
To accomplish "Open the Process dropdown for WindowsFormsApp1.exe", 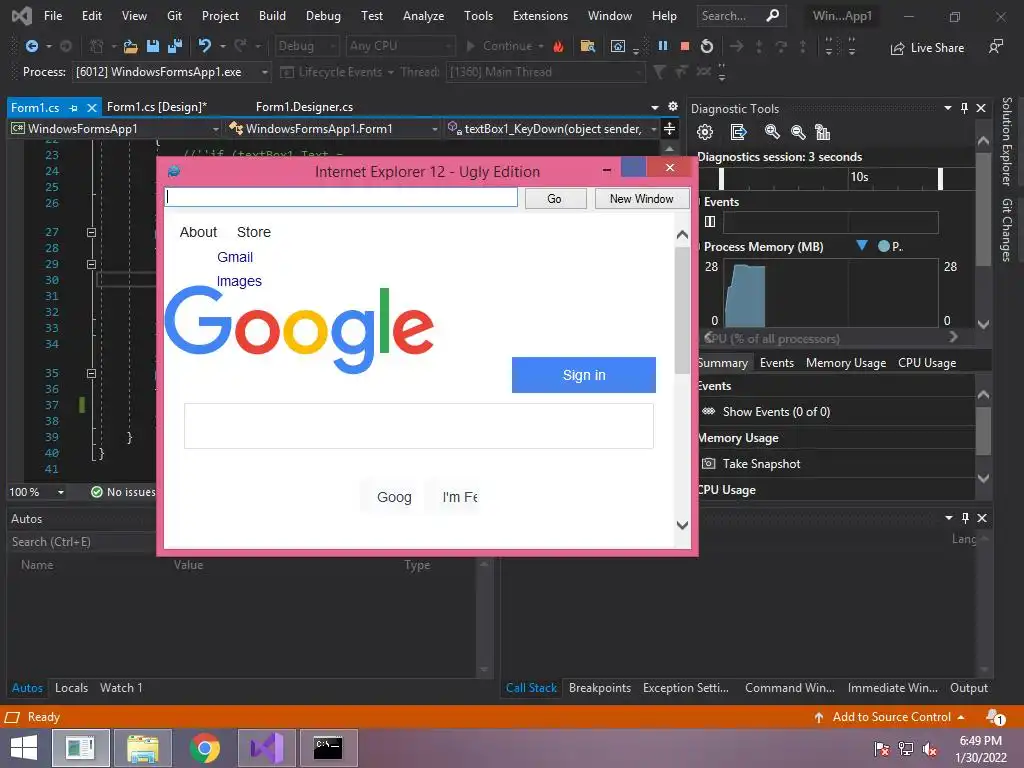I will click(x=264, y=72).
